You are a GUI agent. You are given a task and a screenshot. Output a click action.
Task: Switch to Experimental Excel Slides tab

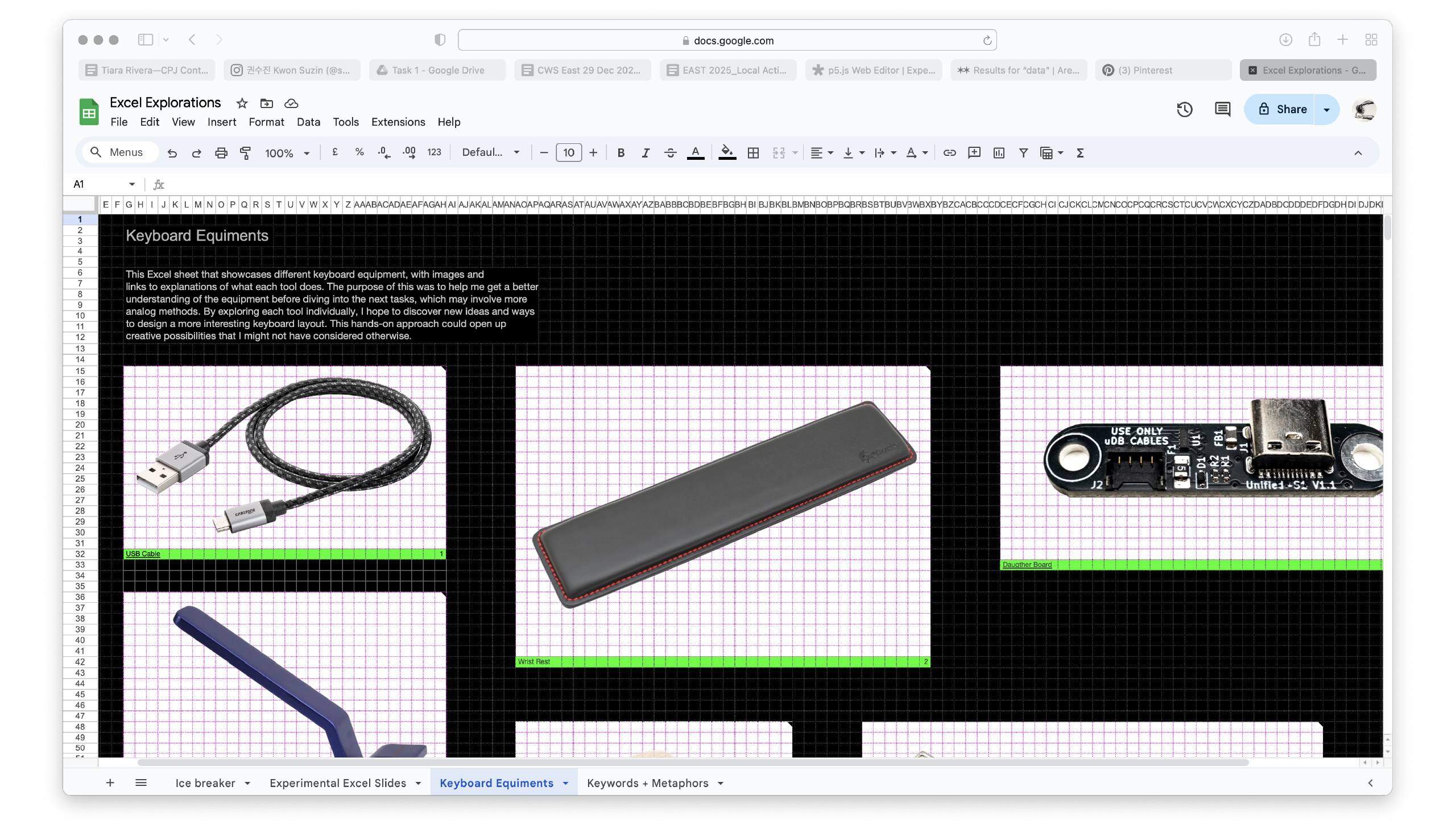(x=338, y=783)
